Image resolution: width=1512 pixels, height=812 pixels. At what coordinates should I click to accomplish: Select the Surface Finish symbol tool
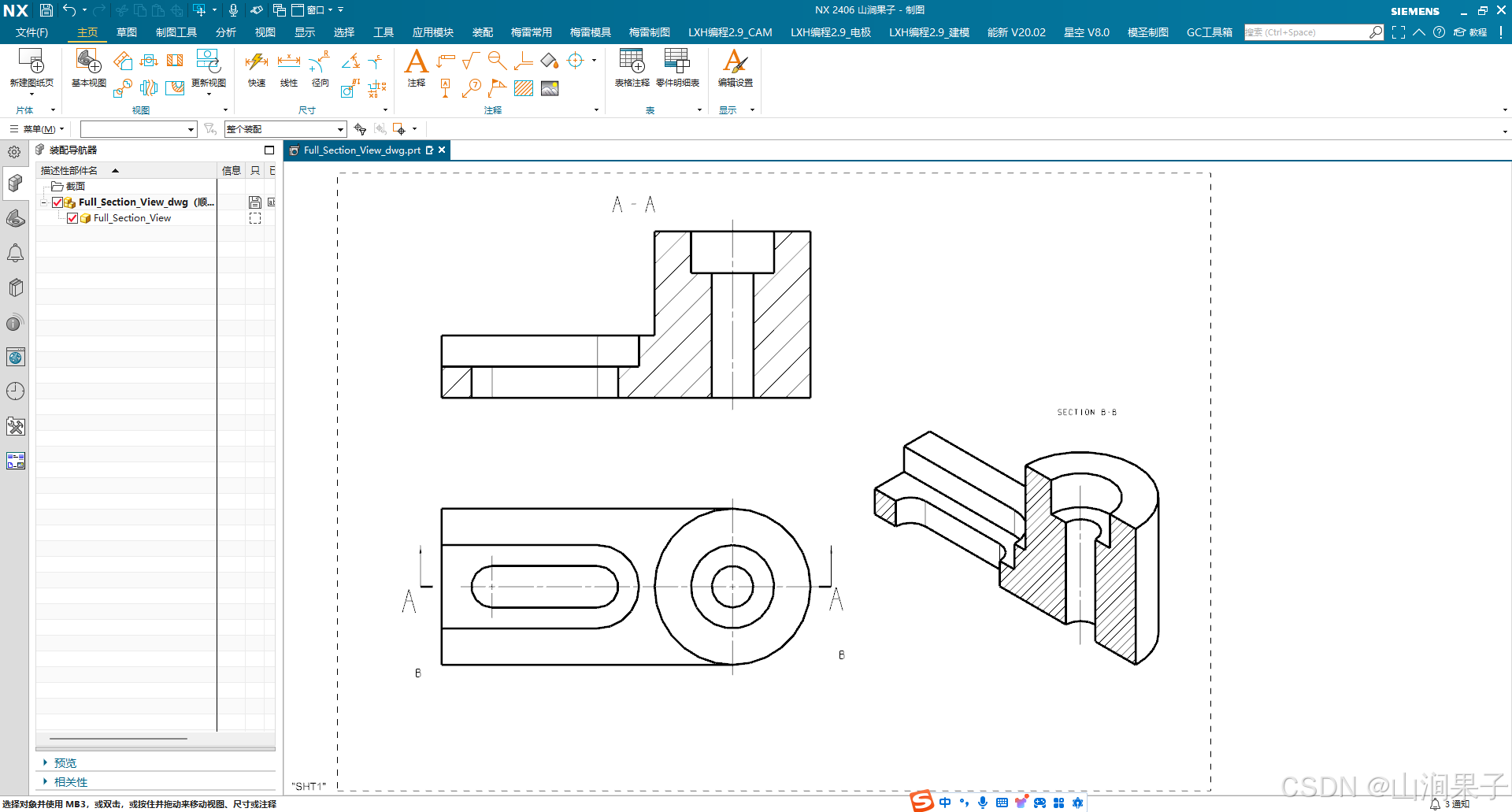point(471,61)
